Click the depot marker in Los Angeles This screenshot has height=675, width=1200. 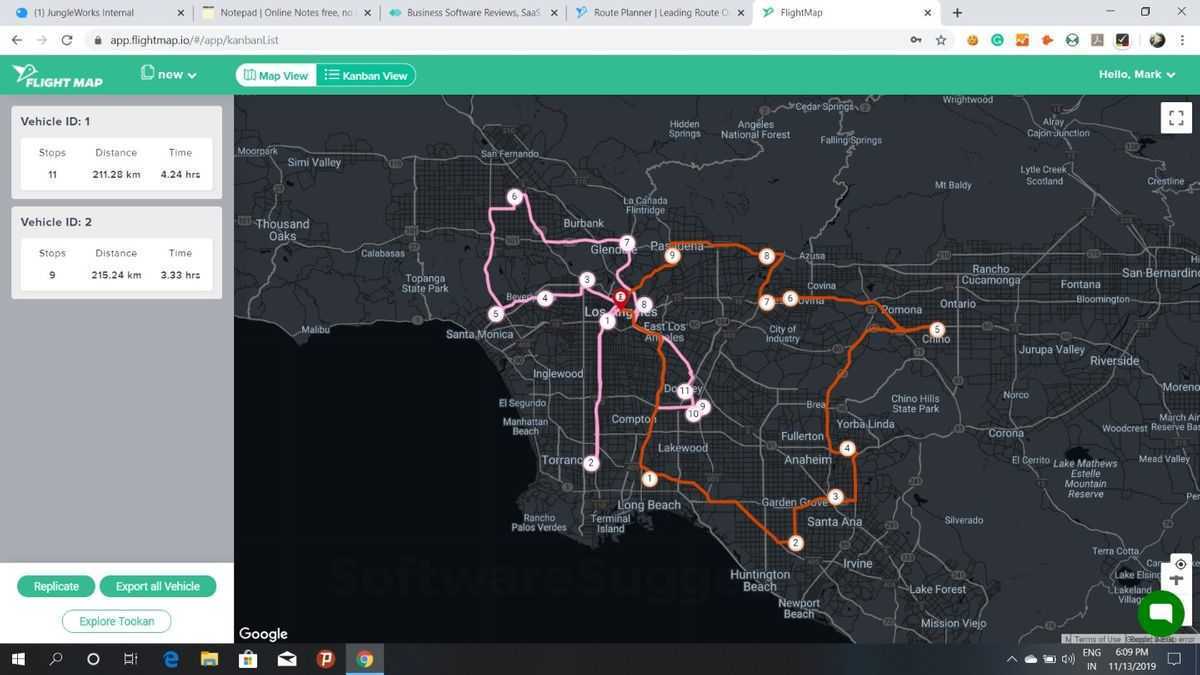(x=620, y=297)
